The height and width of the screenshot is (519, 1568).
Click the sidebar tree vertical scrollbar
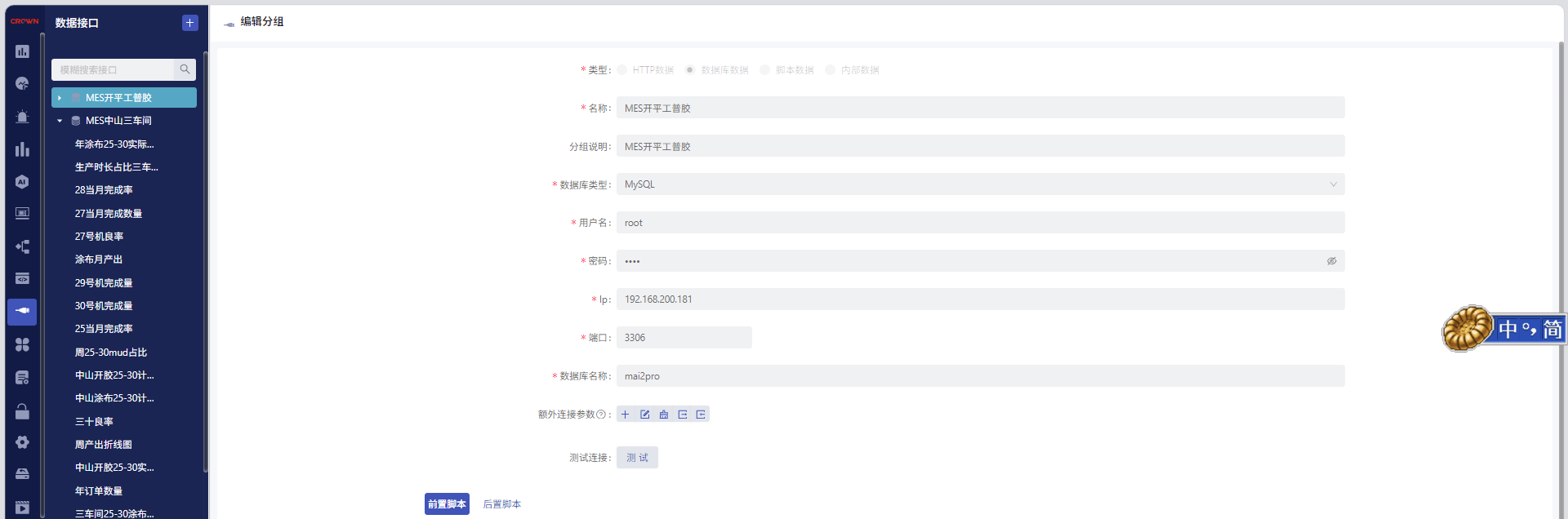(x=205, y=261)
